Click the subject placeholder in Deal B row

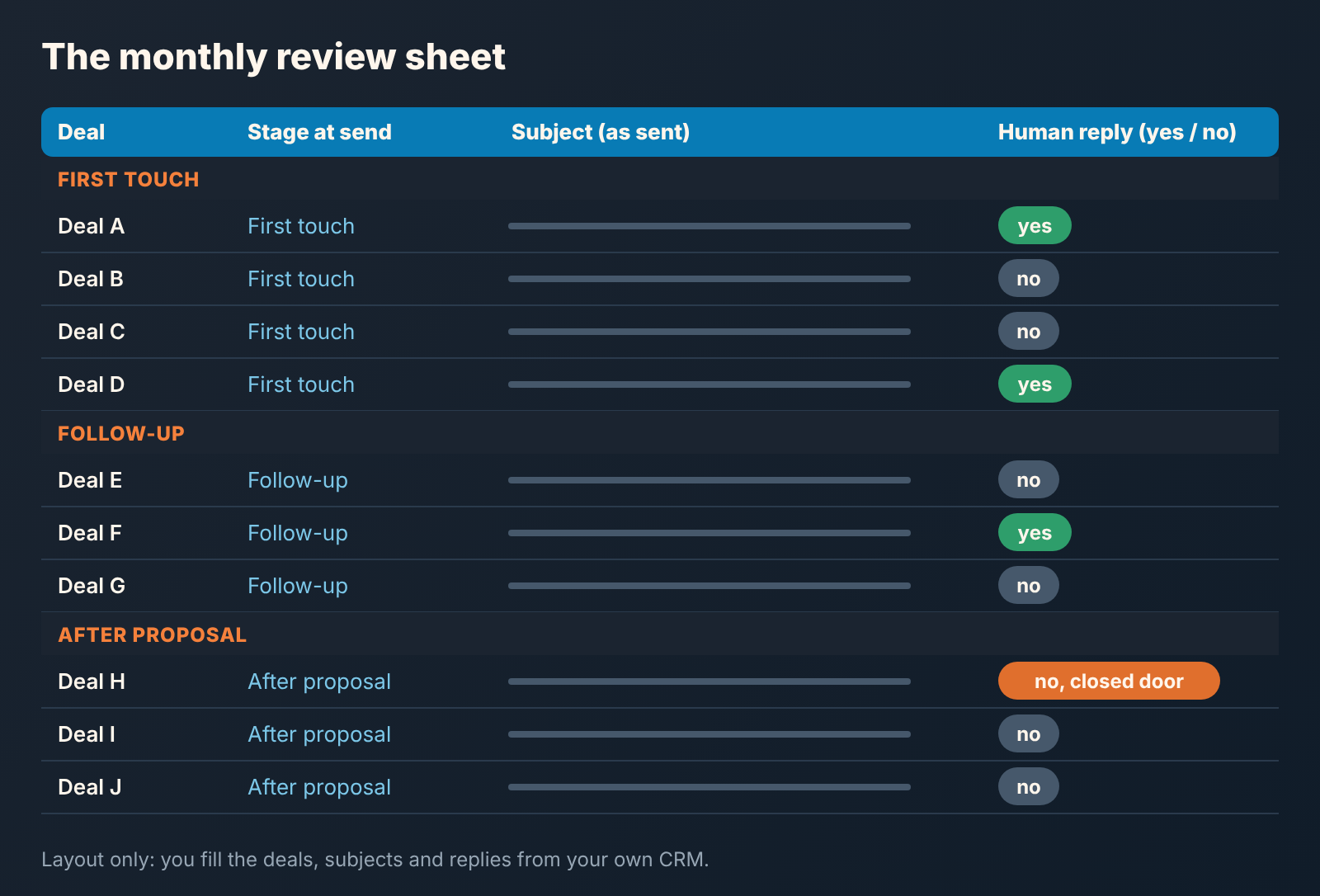pyautogui.click(x=709, y=279)
